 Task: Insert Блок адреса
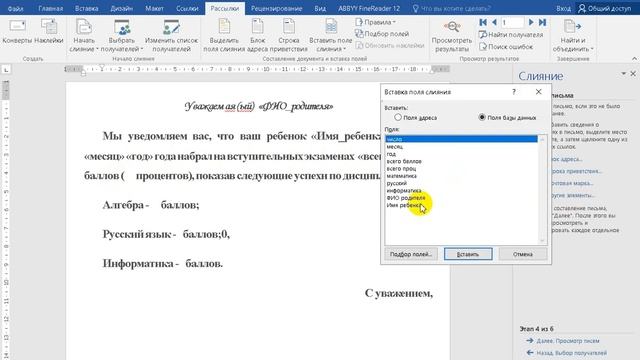(x=258, y=36)
